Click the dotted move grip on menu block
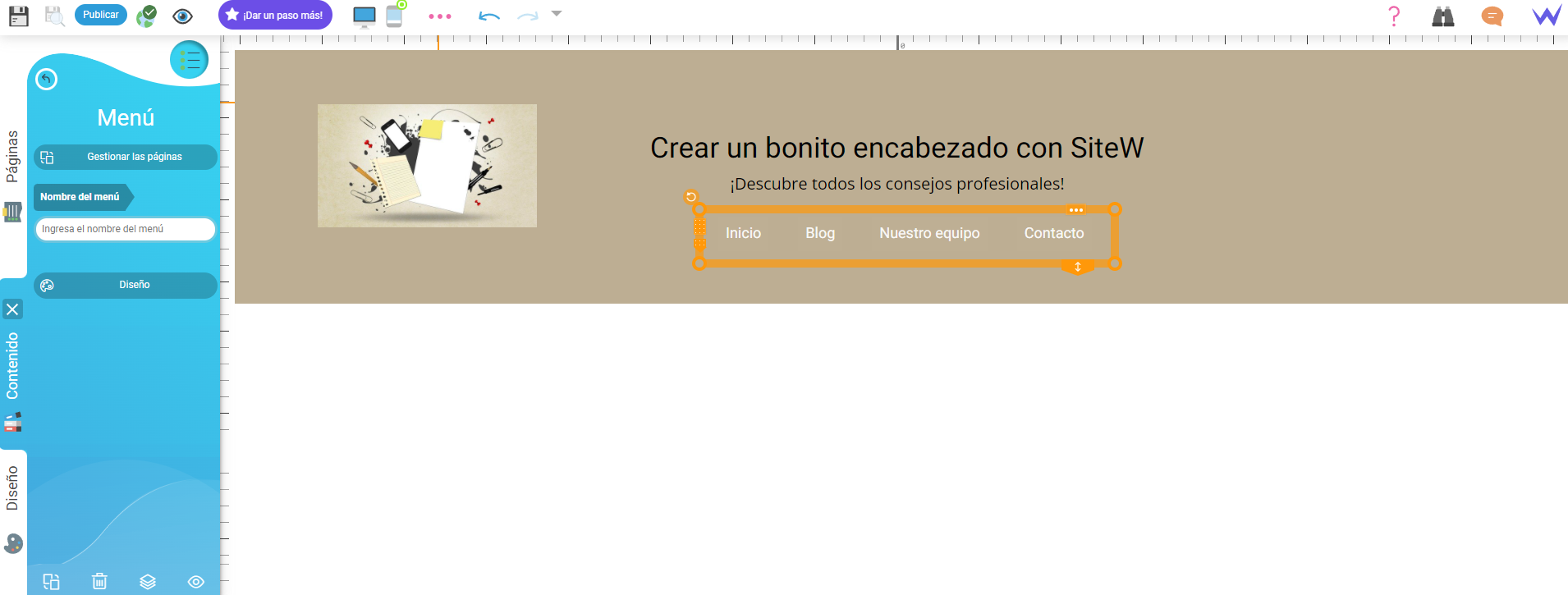 [699, 234]
